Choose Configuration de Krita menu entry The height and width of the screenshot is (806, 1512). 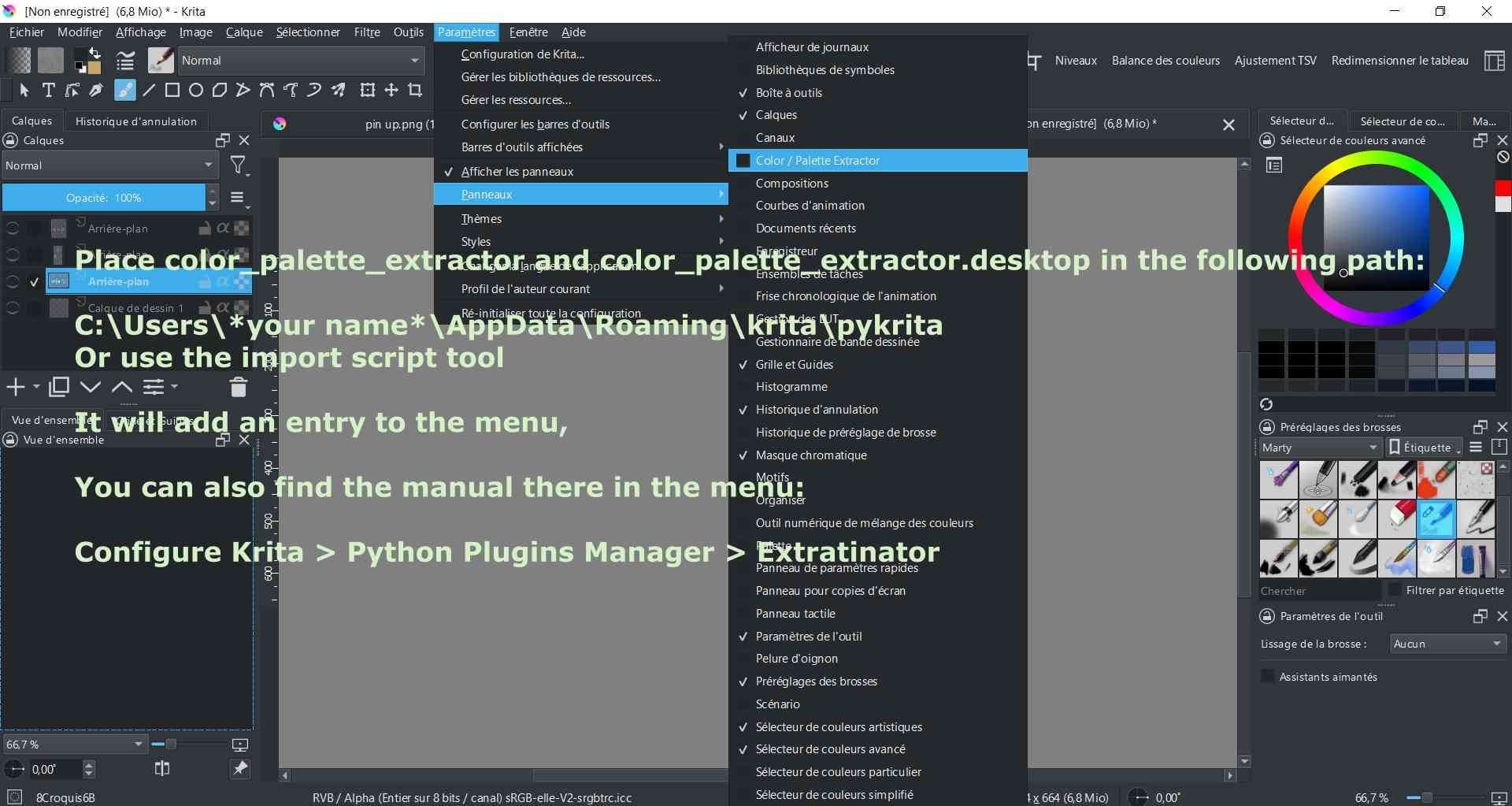580,54
